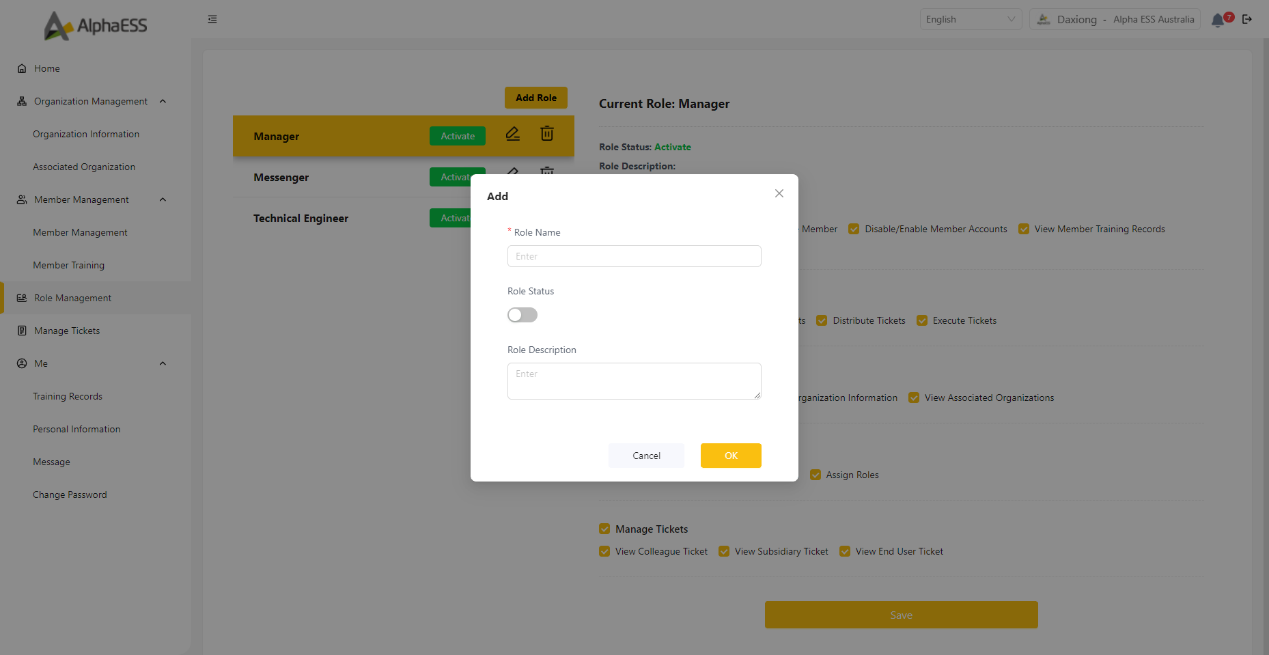Uncheck the Manage Tickets checkbox
The width and height of the screenshot is (1269, 655).
(x=604, y=529)
